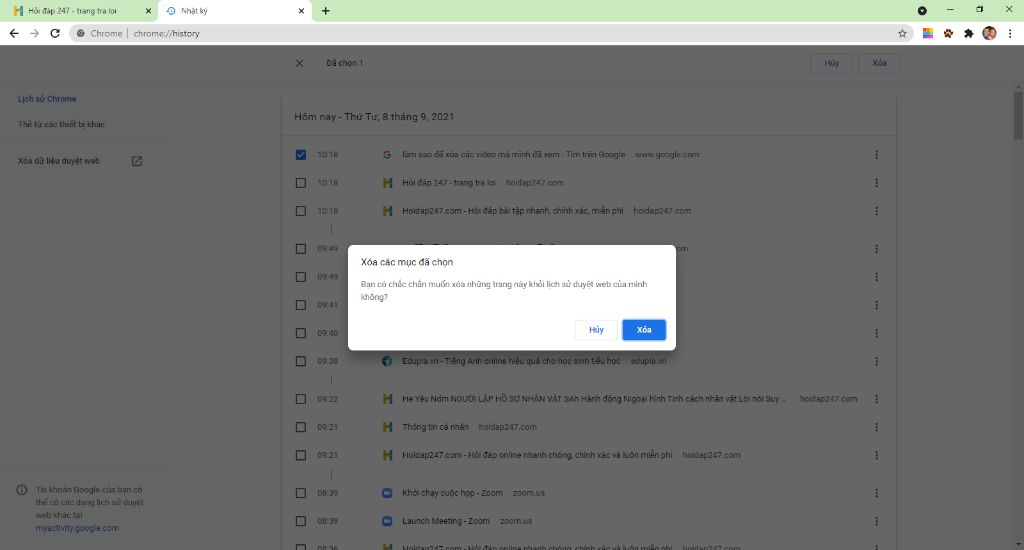The height and width of the screenshot is (550, 1024).
Task: Click the Google favicon of the search entry
Action: click(x=387, y=155)
